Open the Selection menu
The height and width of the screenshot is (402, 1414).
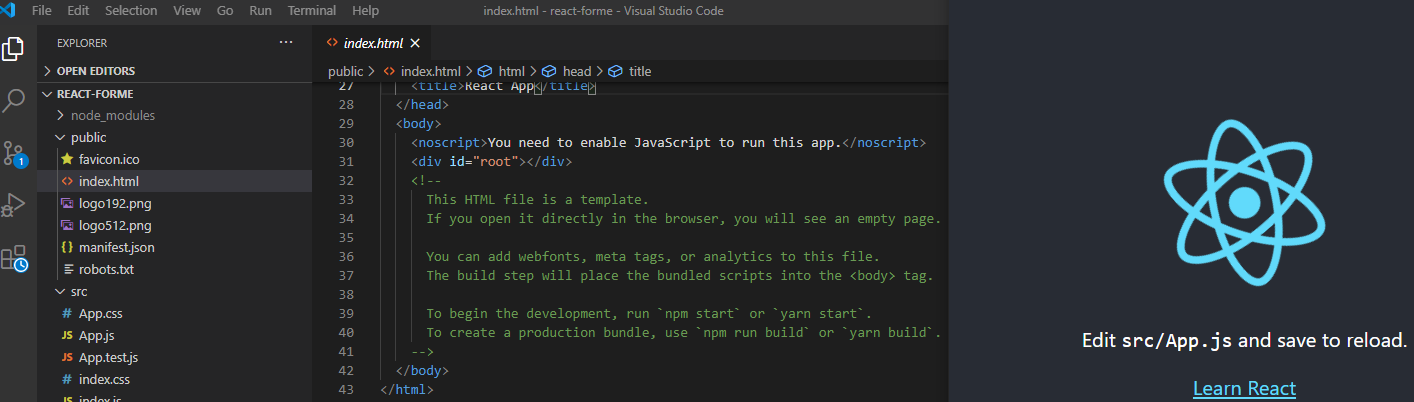(x=131, y=10)
